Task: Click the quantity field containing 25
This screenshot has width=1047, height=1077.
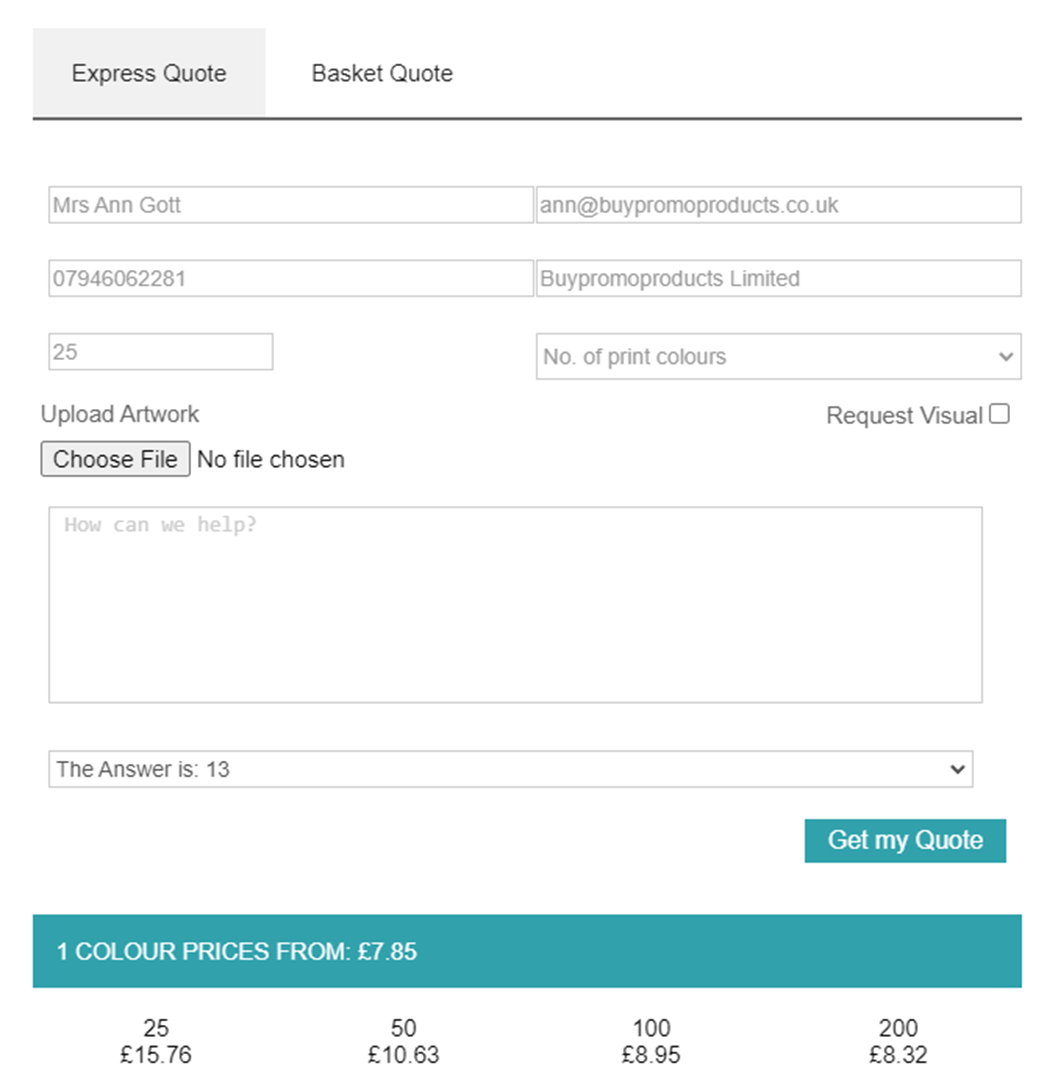Action: pyautogui.click(x=160, y=351)
